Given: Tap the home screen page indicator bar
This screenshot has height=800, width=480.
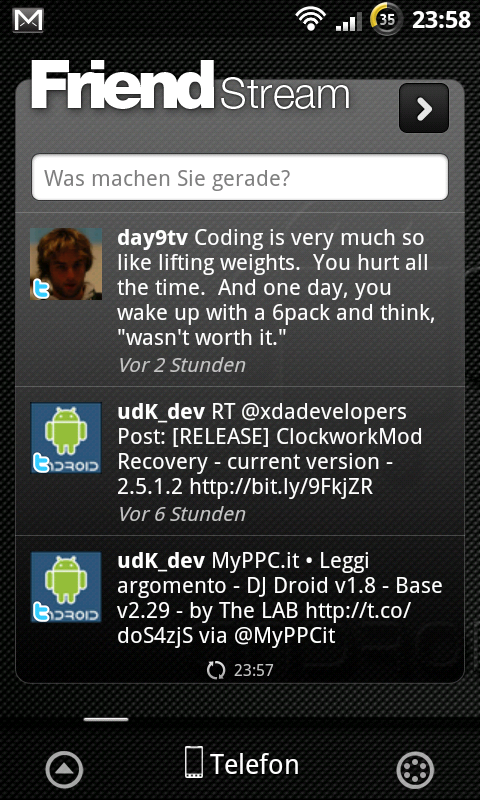Looking at the screenshot, I should pos(106,719).
